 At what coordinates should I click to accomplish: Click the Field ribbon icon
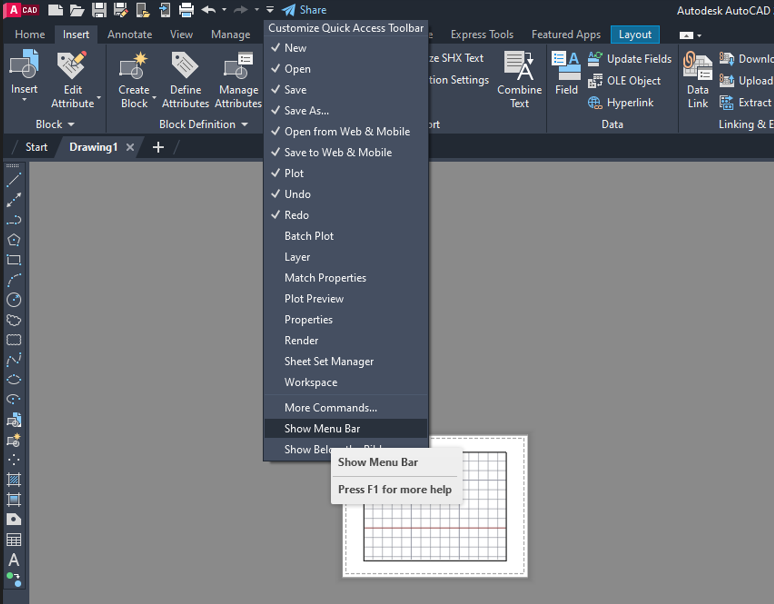coord(566,65)
